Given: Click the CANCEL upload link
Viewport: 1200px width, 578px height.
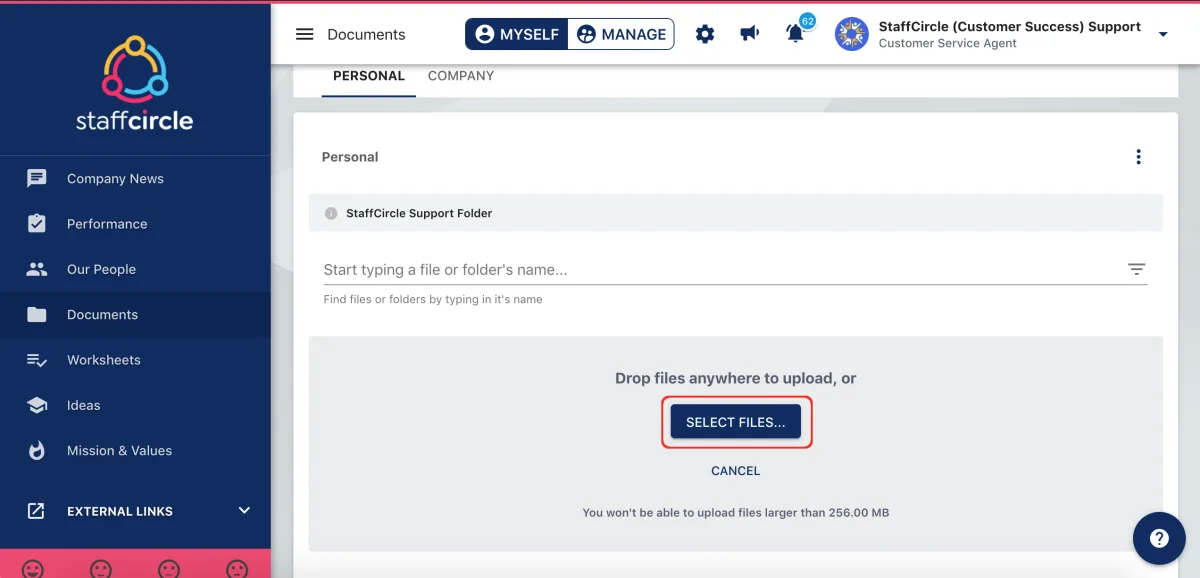Looking at the screenshot, I should [x=736, y=471].
